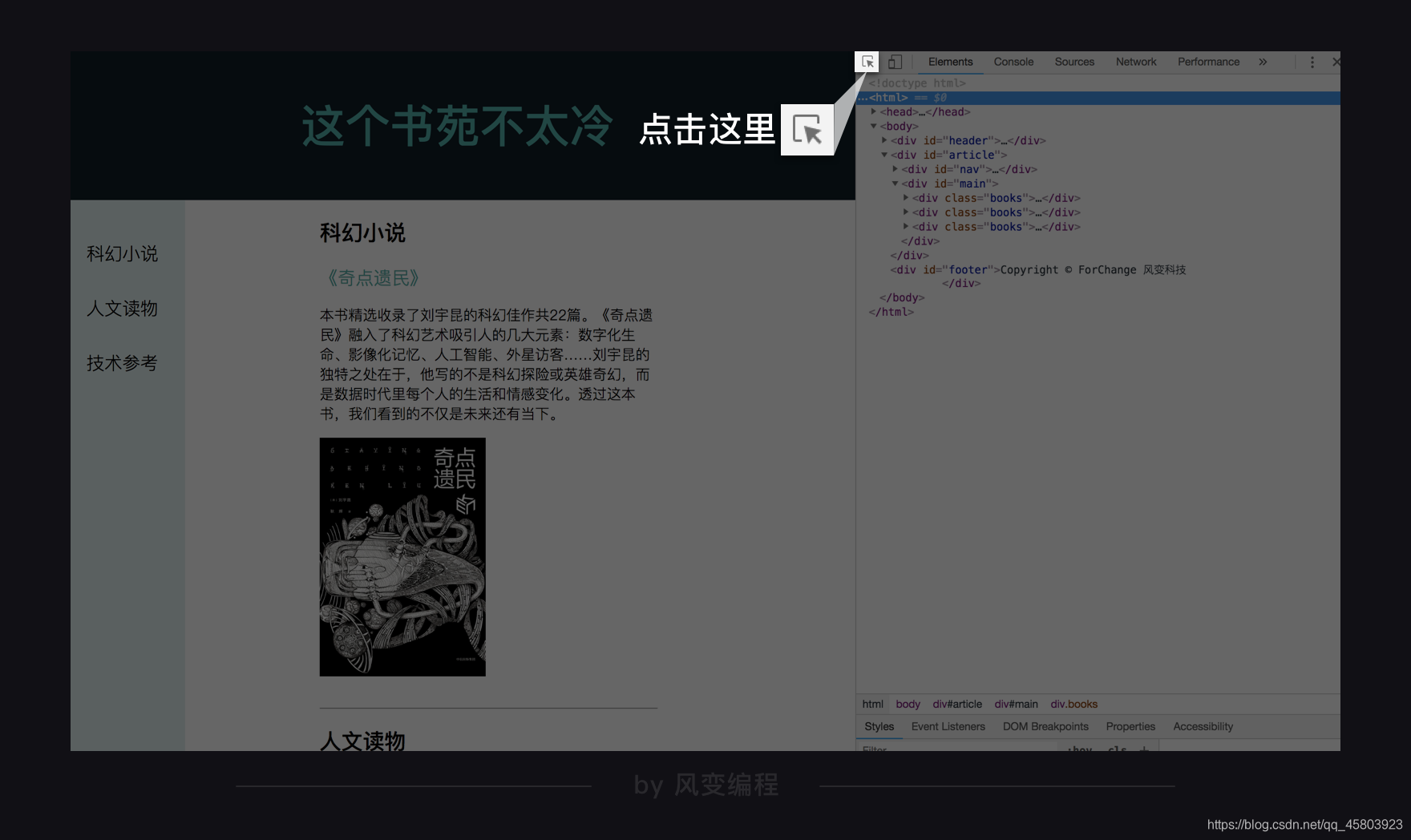
Task: Open the Network tab
Action: (1136, 62)
